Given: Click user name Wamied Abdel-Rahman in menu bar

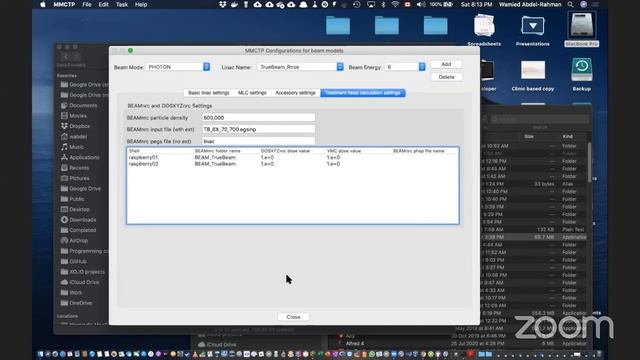Looking at the screenshot, I should (x=530, y=4).
